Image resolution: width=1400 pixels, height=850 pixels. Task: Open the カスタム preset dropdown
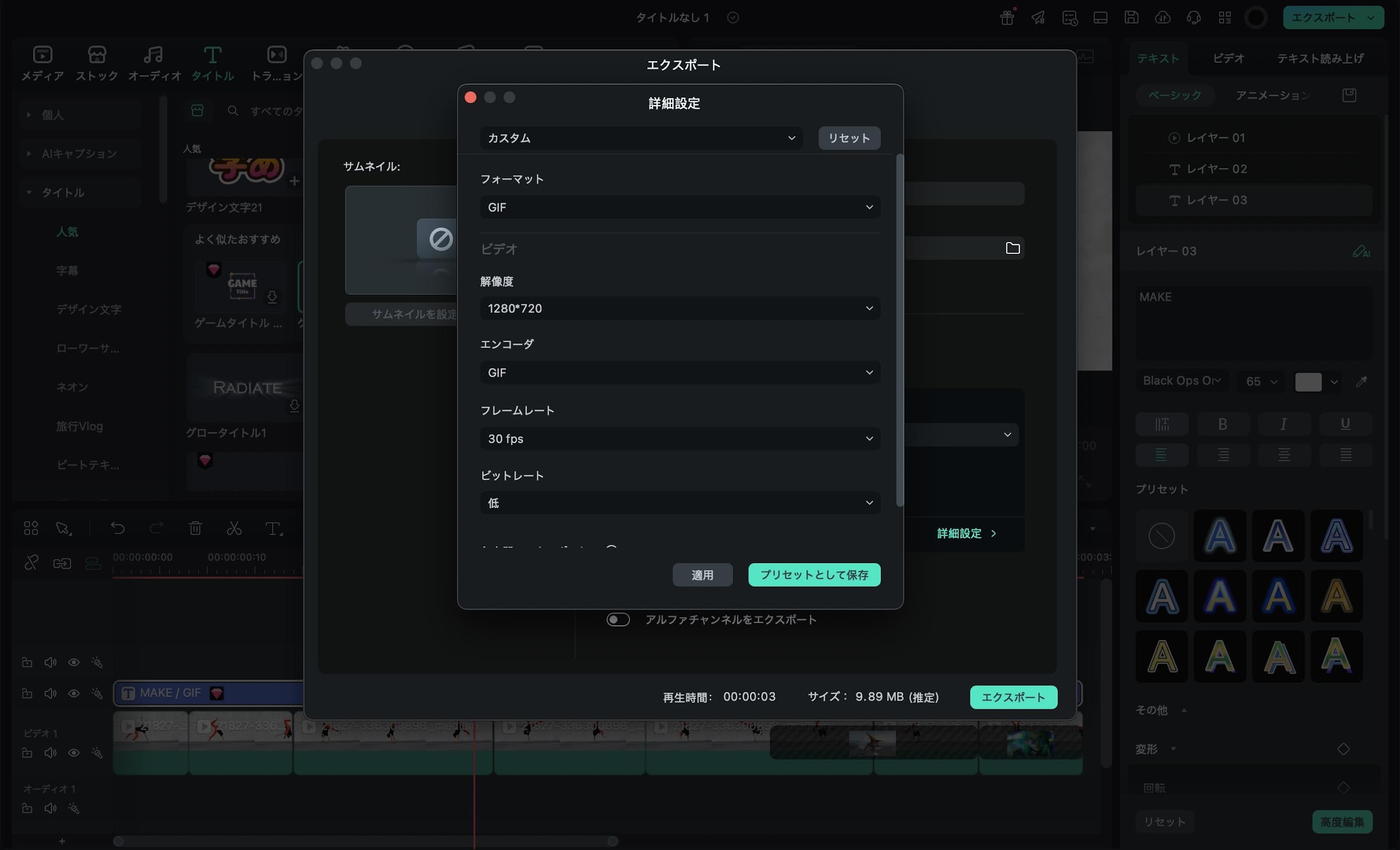point(641,138)
